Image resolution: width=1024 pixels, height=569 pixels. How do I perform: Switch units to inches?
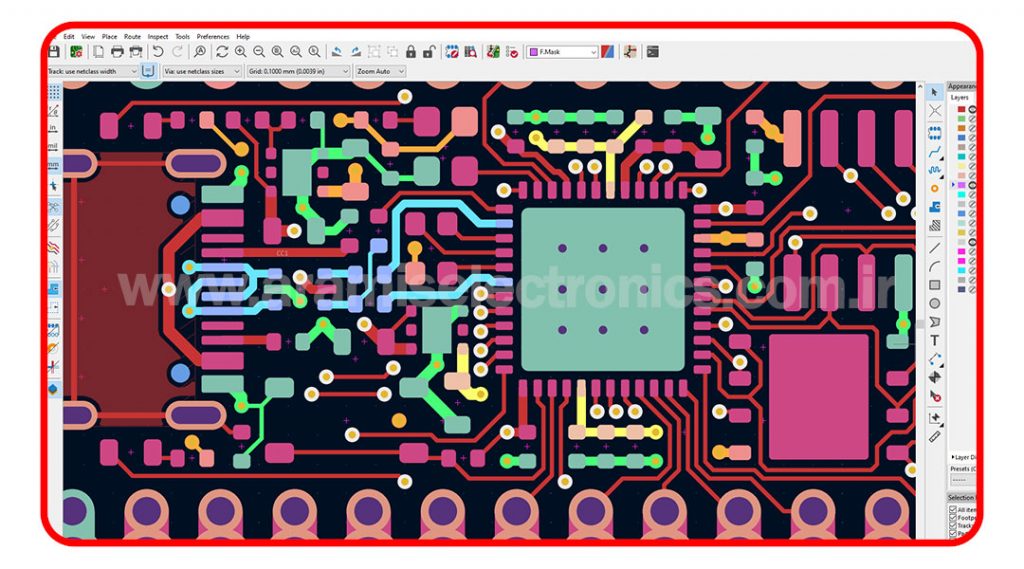tap(54, 129)
